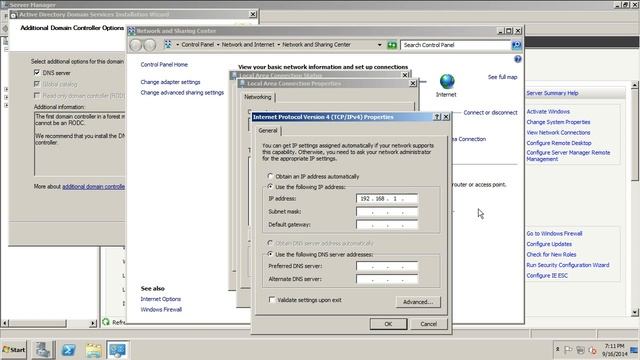Click the question mark help button in IPv4 dialog
This screenshot has height=360, width=640.
click(437, 117)
